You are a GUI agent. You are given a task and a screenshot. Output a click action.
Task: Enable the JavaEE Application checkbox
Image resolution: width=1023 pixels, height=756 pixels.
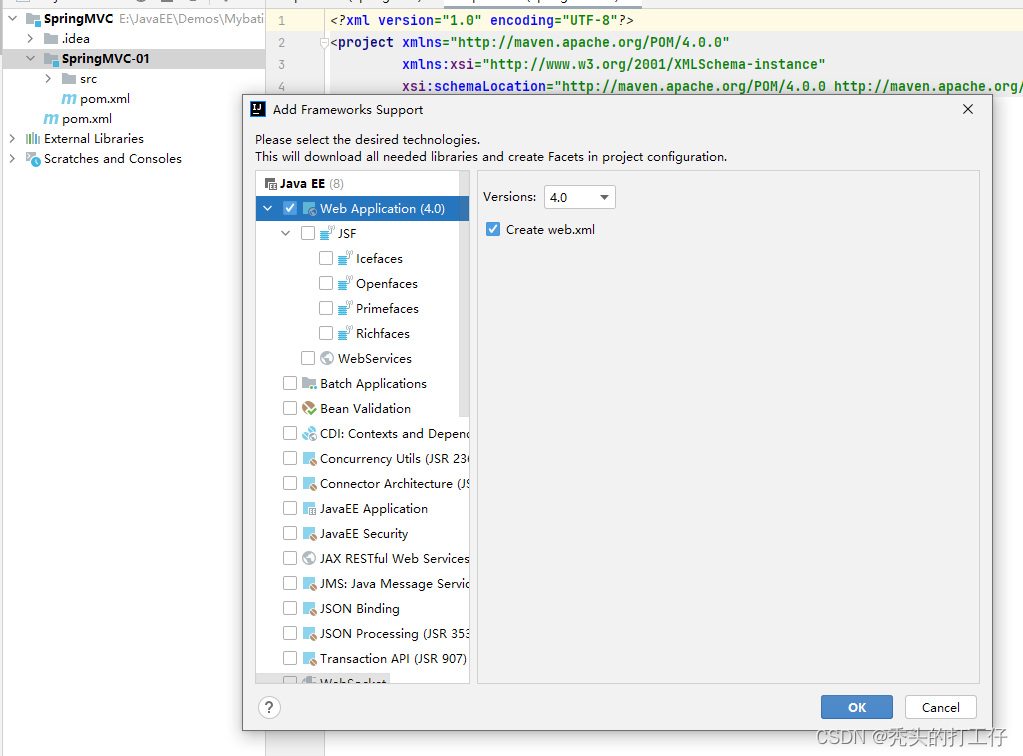(x=290, y=508)
